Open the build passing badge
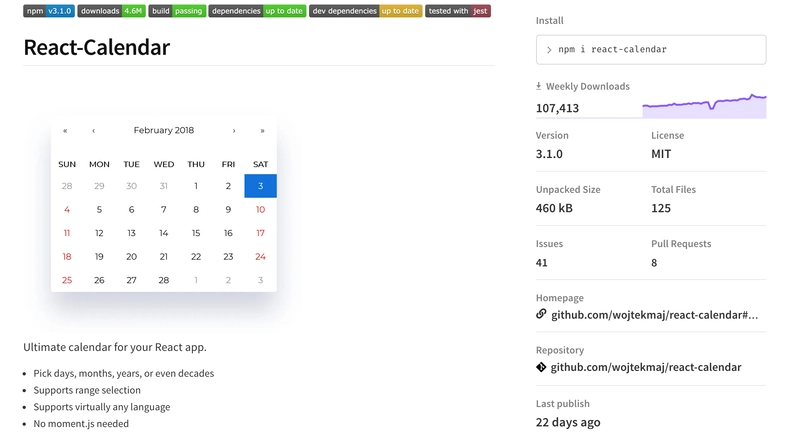 177,11
